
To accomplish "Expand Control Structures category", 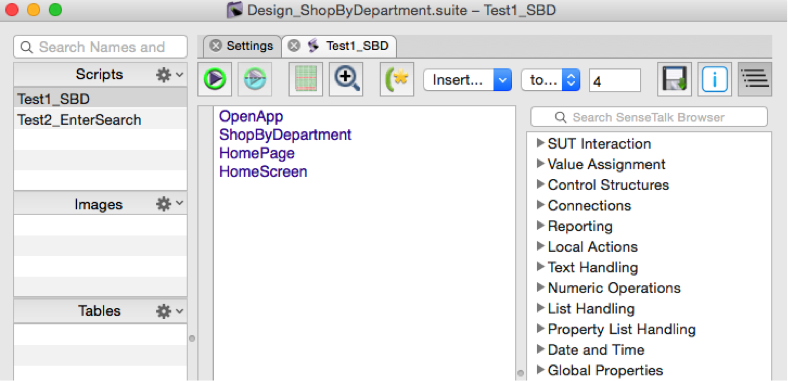I will tap(541, 184).
